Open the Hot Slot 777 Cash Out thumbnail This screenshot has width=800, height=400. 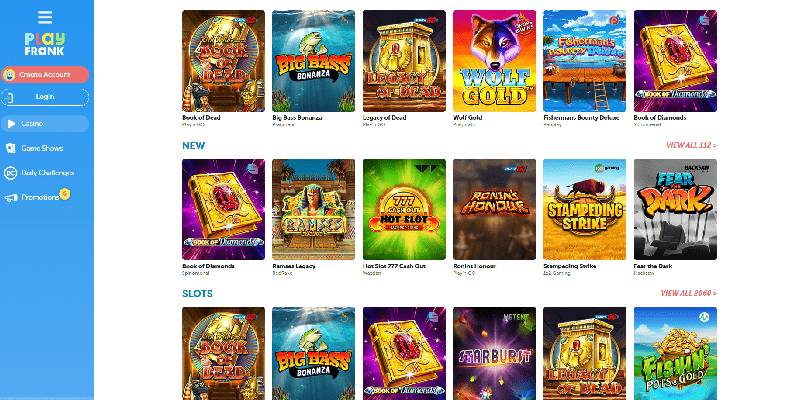coord(404,209)
